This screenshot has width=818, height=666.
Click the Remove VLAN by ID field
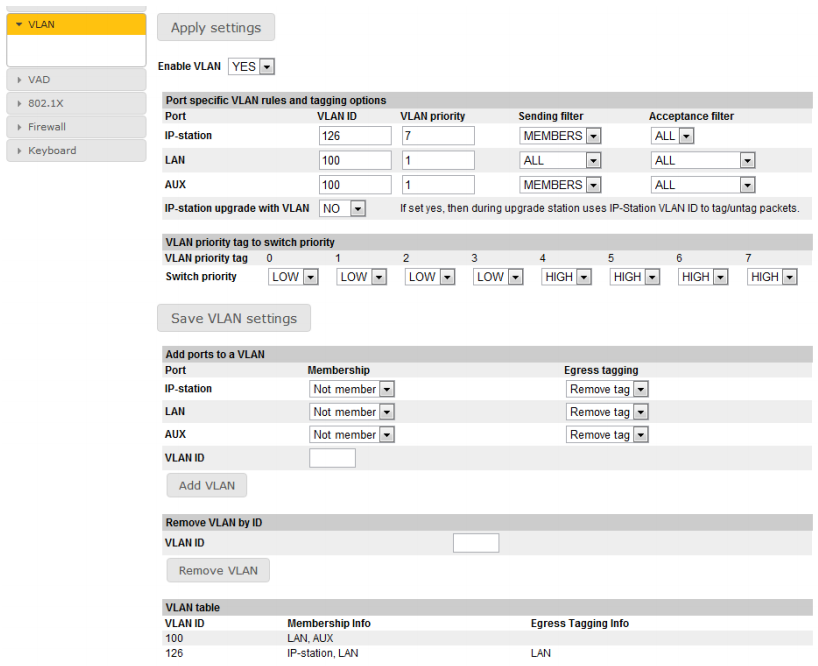pos(475,543)
